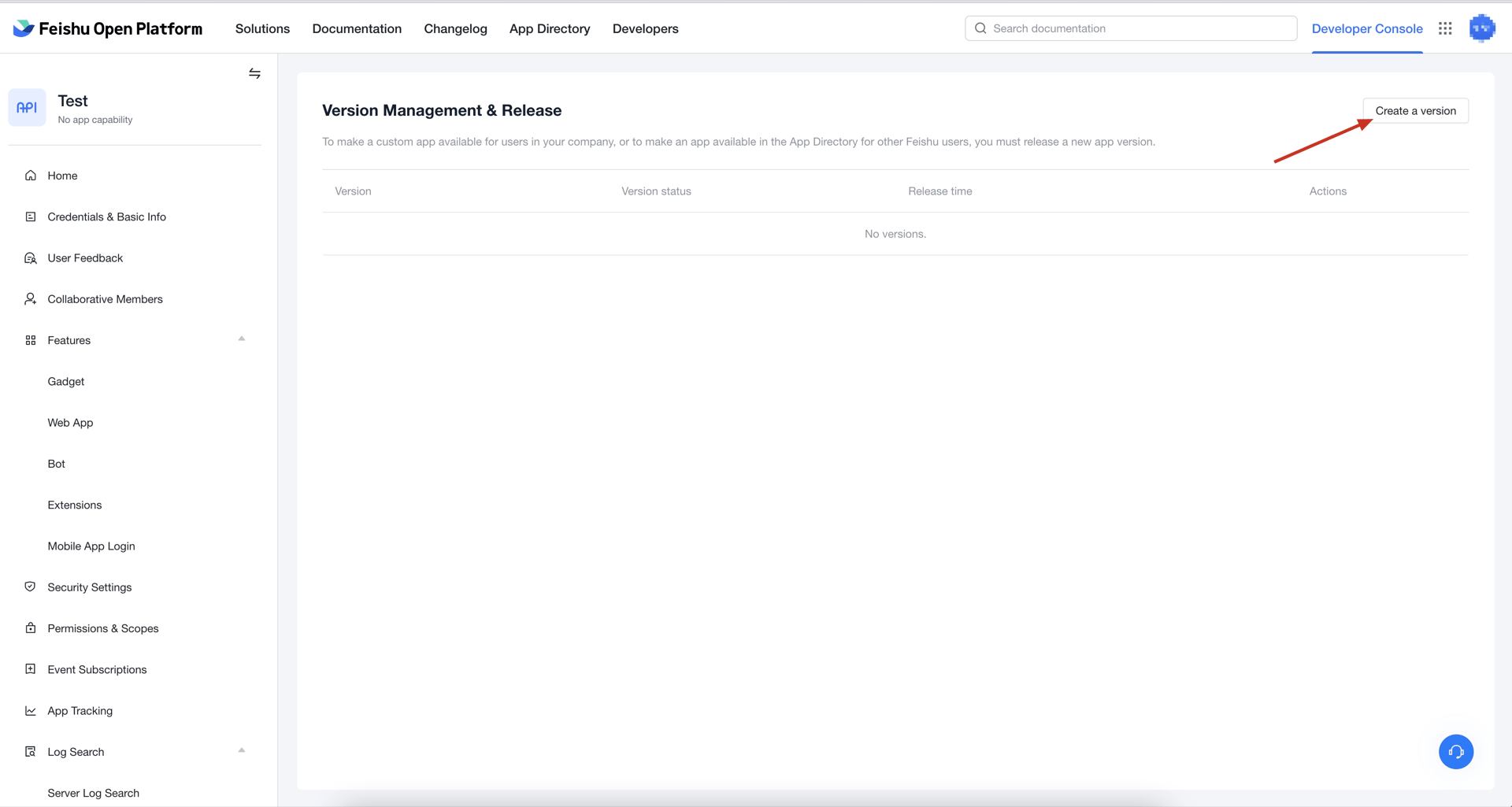Collapse the Log Search section arrow
The image size is (1512, 807).
[x=242, y=750]
